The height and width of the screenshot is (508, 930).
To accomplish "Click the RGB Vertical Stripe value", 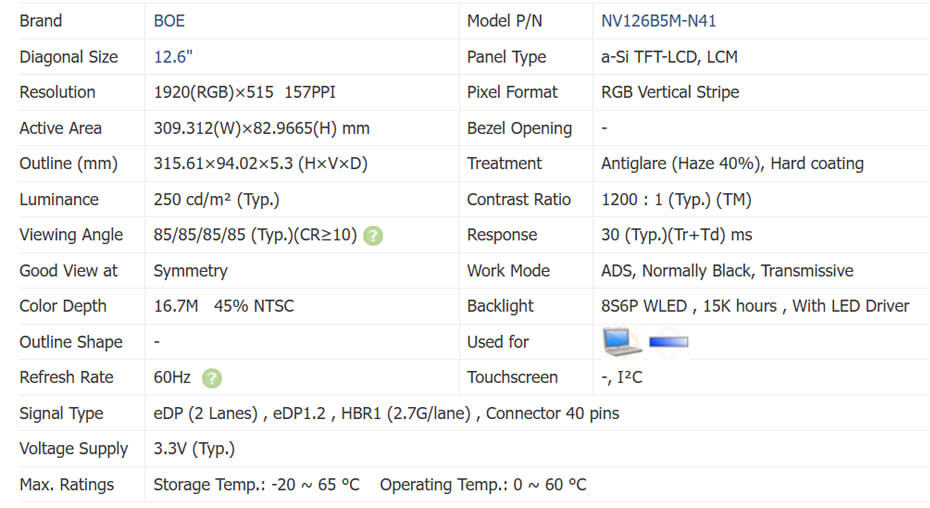I will pos(670,92).
